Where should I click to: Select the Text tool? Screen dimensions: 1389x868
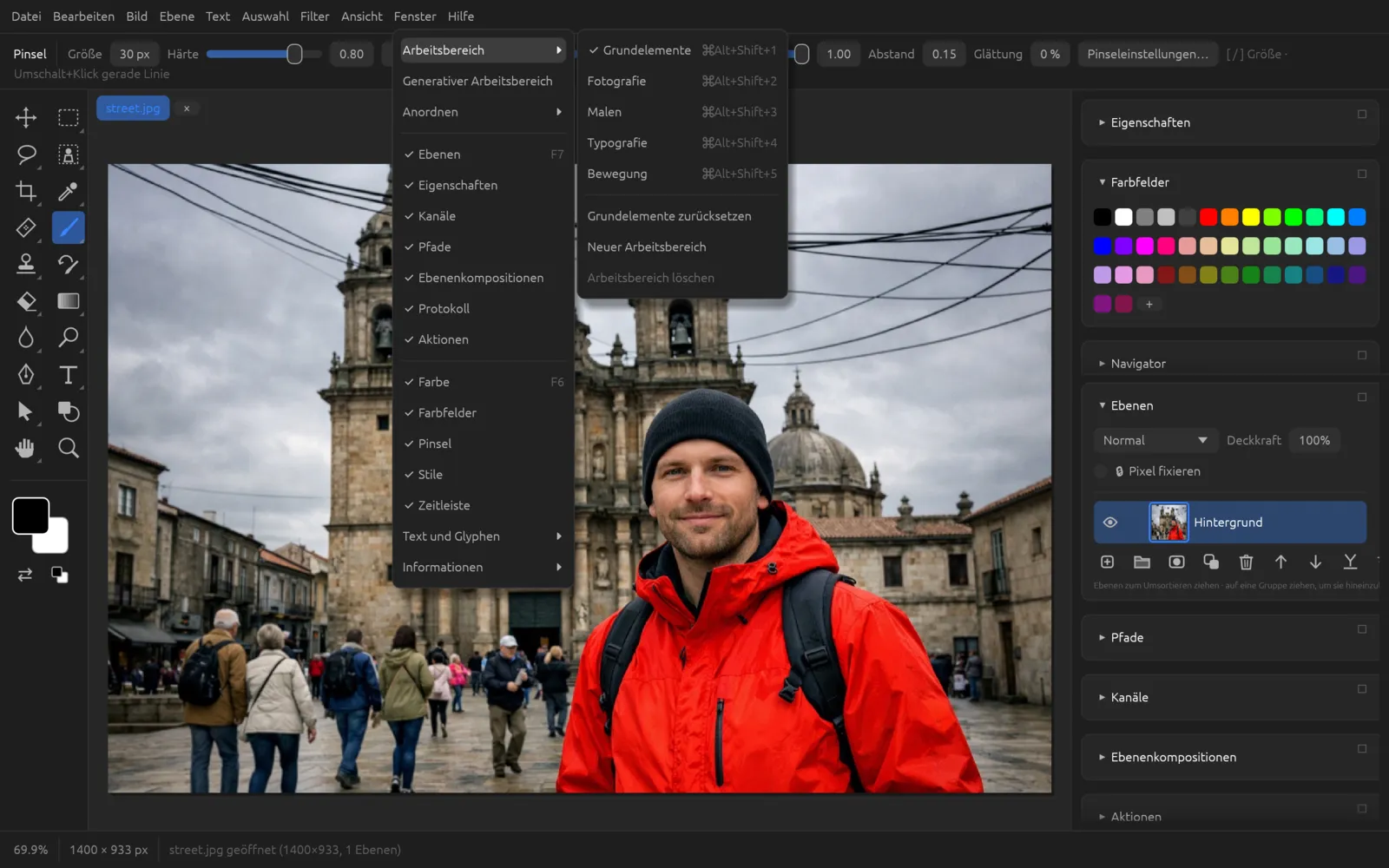click(x=68, y=374)
